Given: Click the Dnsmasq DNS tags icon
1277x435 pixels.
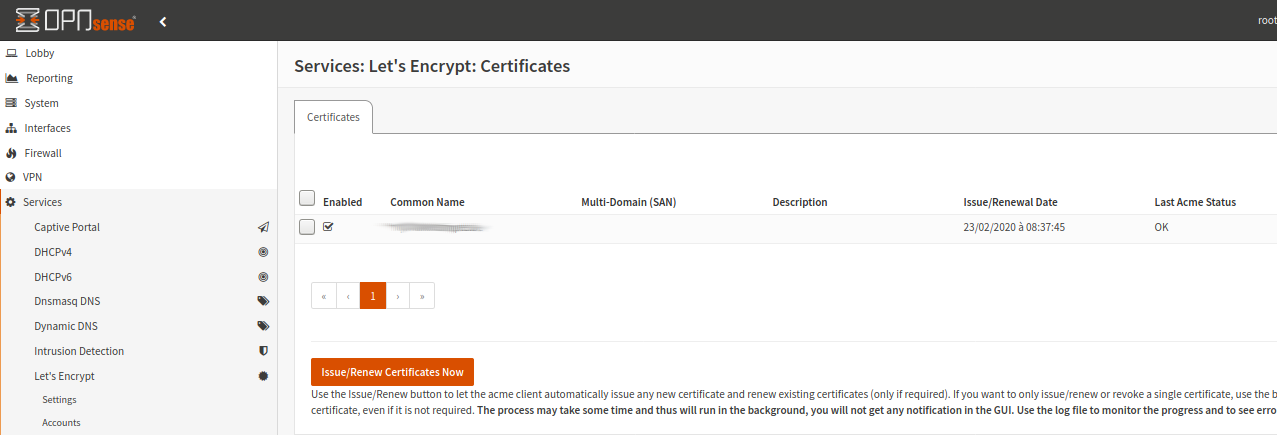Looking at the screenshot, I should pyautogui.click(x=263, y=301).
